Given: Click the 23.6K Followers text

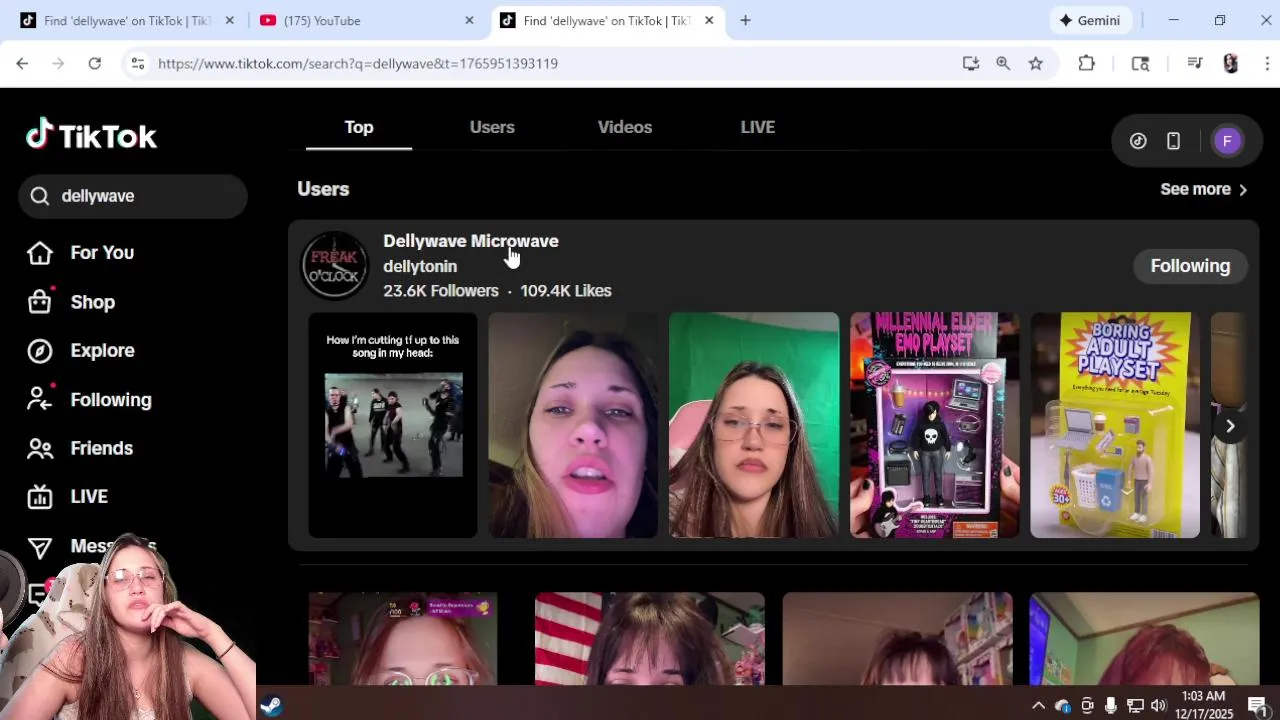Looking at the screenshot, I should coord(441,291).
